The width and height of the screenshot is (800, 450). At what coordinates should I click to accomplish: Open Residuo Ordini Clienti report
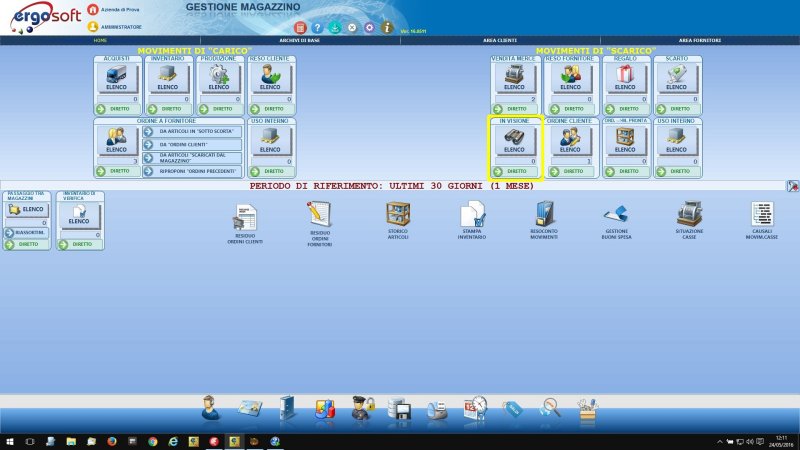[245, 214]
